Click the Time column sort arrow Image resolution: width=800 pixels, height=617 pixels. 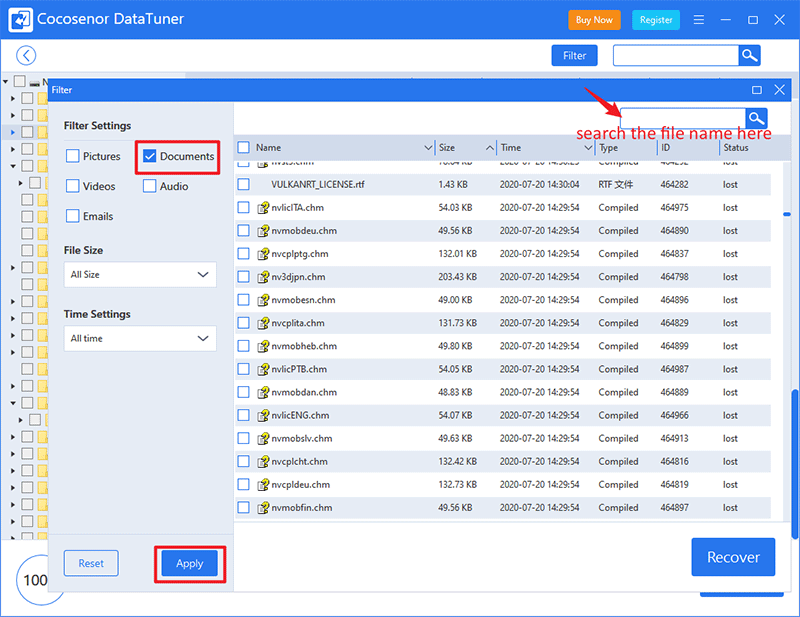[x=588, y=148]
